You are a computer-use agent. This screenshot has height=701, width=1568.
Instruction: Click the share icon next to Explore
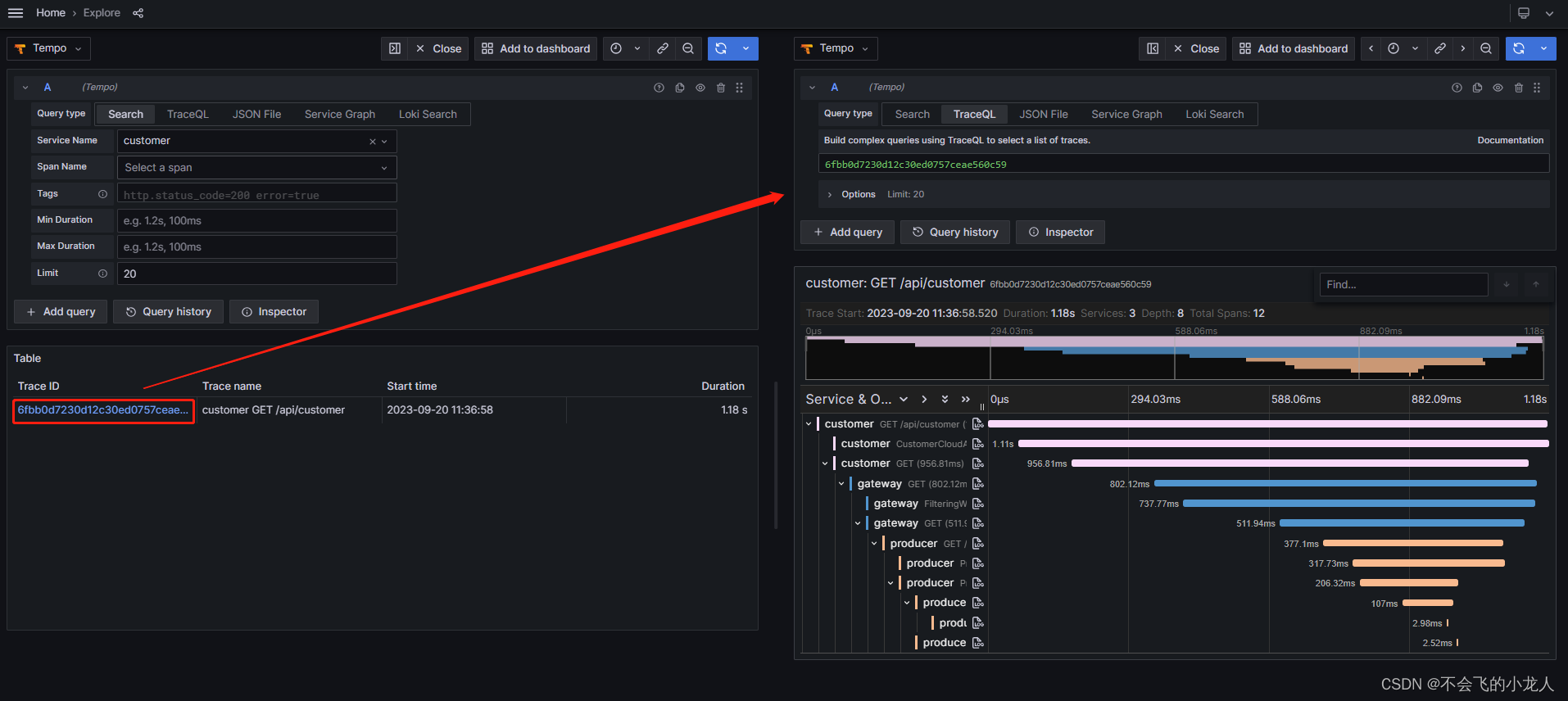(138, 13)
